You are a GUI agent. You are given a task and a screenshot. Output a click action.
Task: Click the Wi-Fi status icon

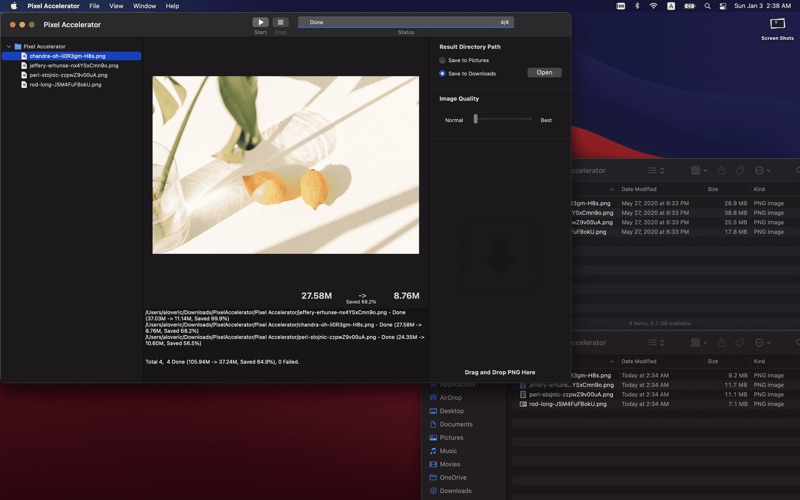(653, 6)
